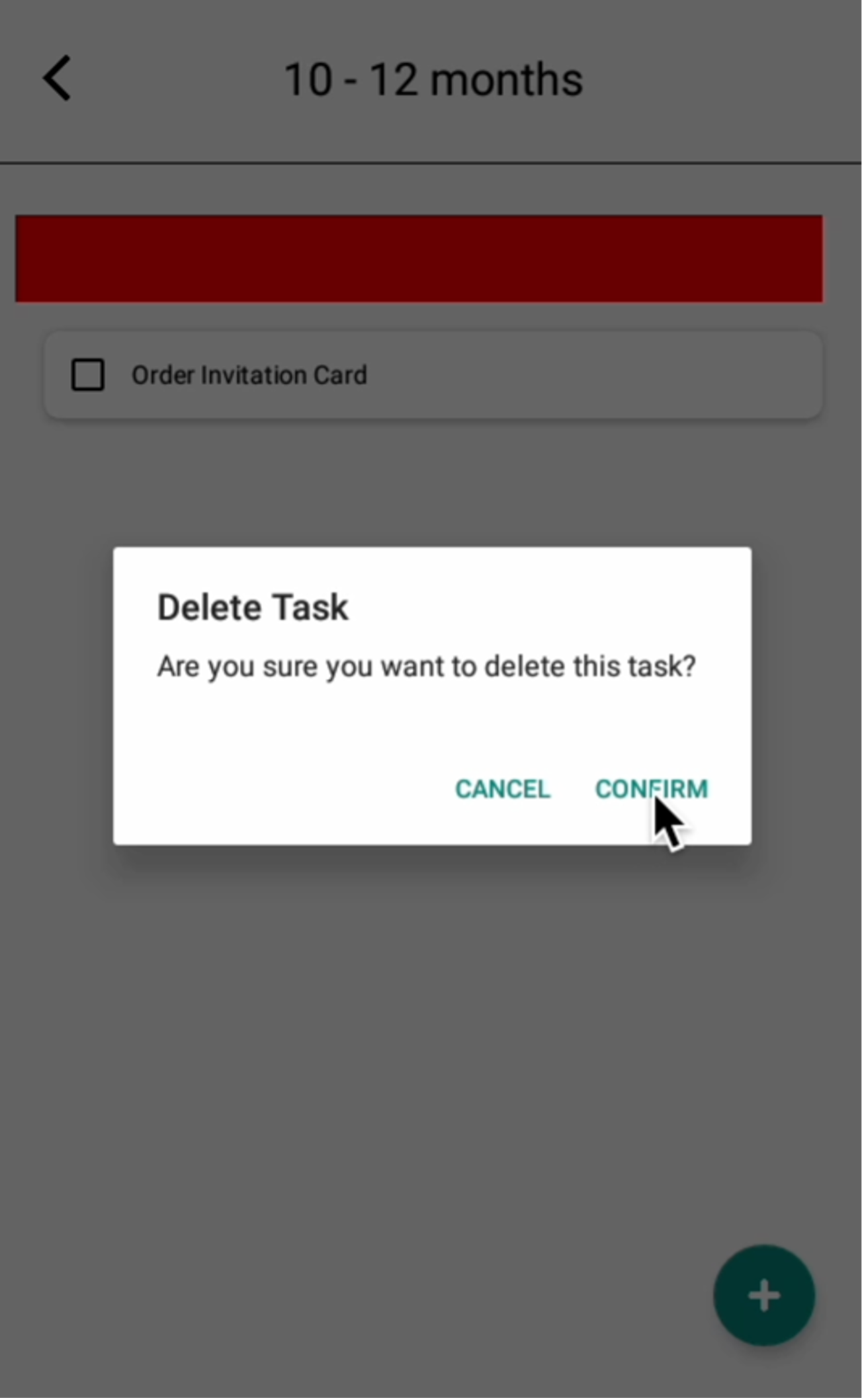Click the plus floating add button
Viewport: 864px width, 1400px height.
tap(764, 1296)
